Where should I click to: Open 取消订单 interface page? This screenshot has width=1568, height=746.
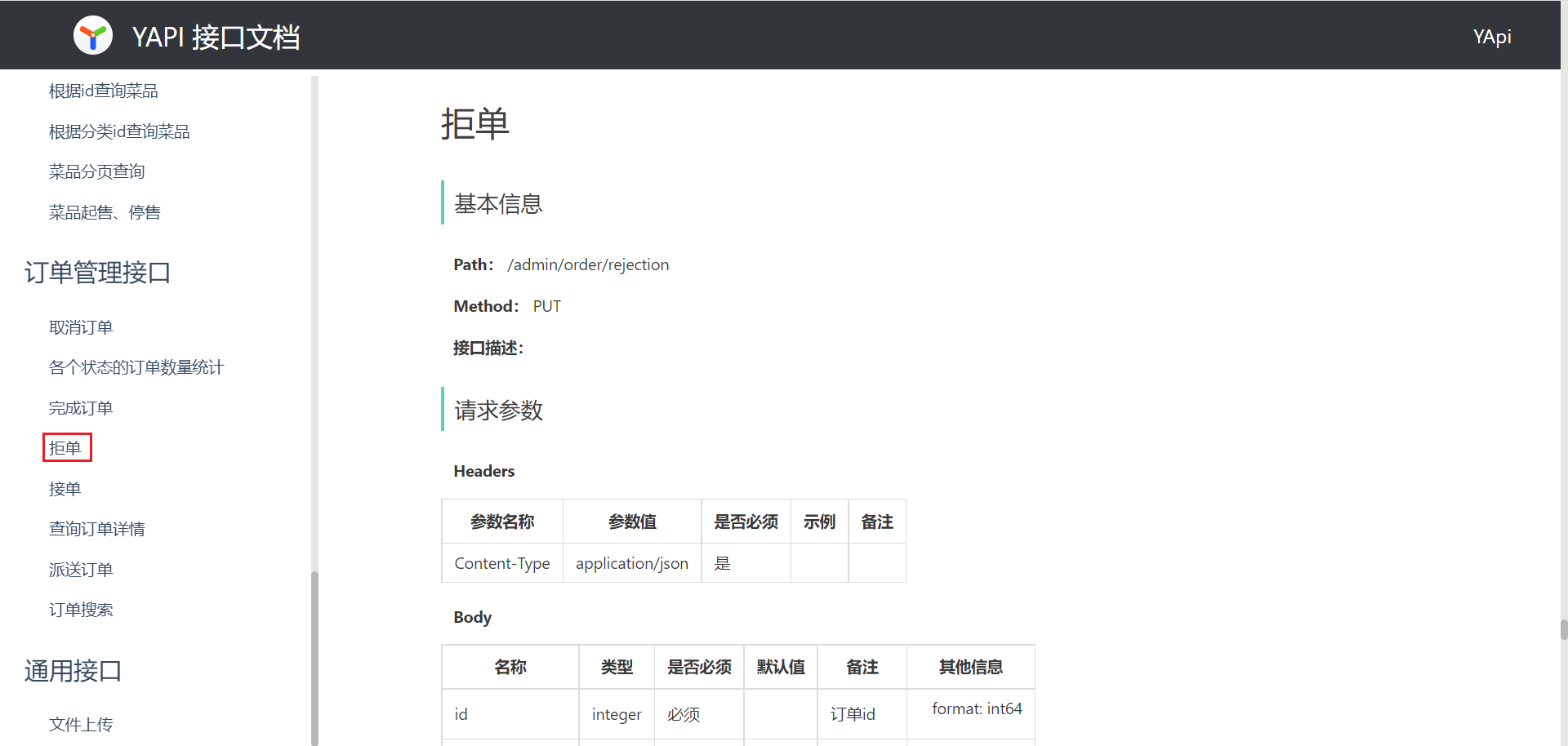[x=81, y=327]
